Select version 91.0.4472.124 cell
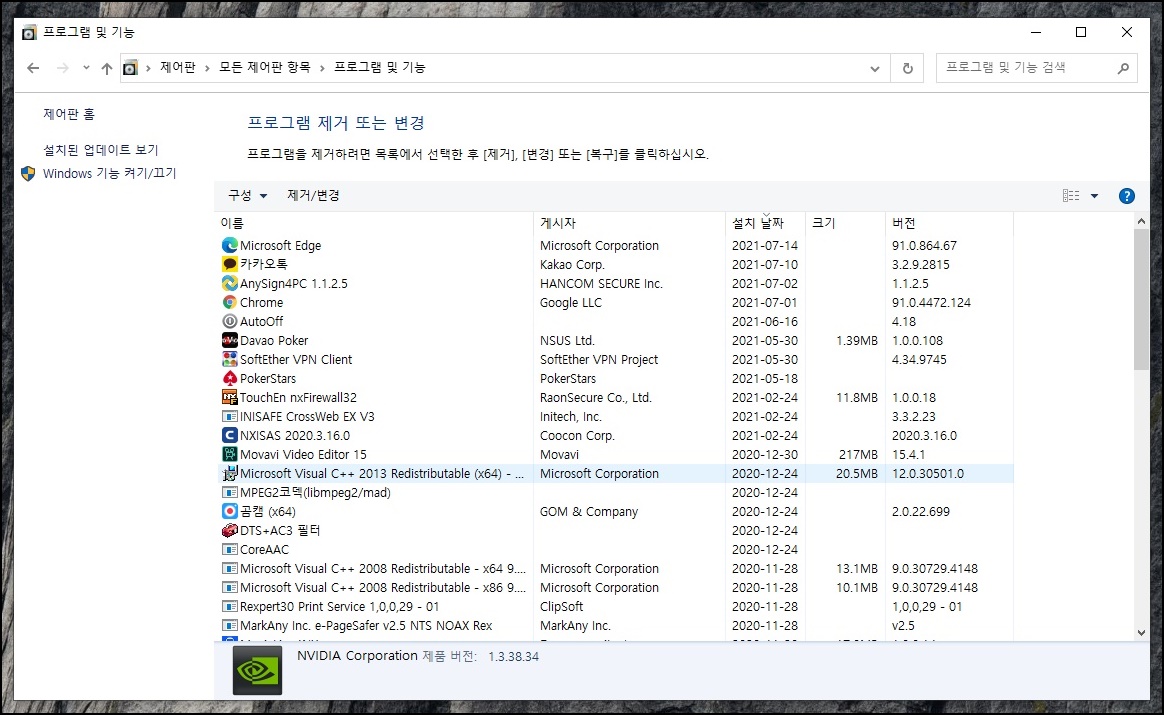 (x=931, y=302)
